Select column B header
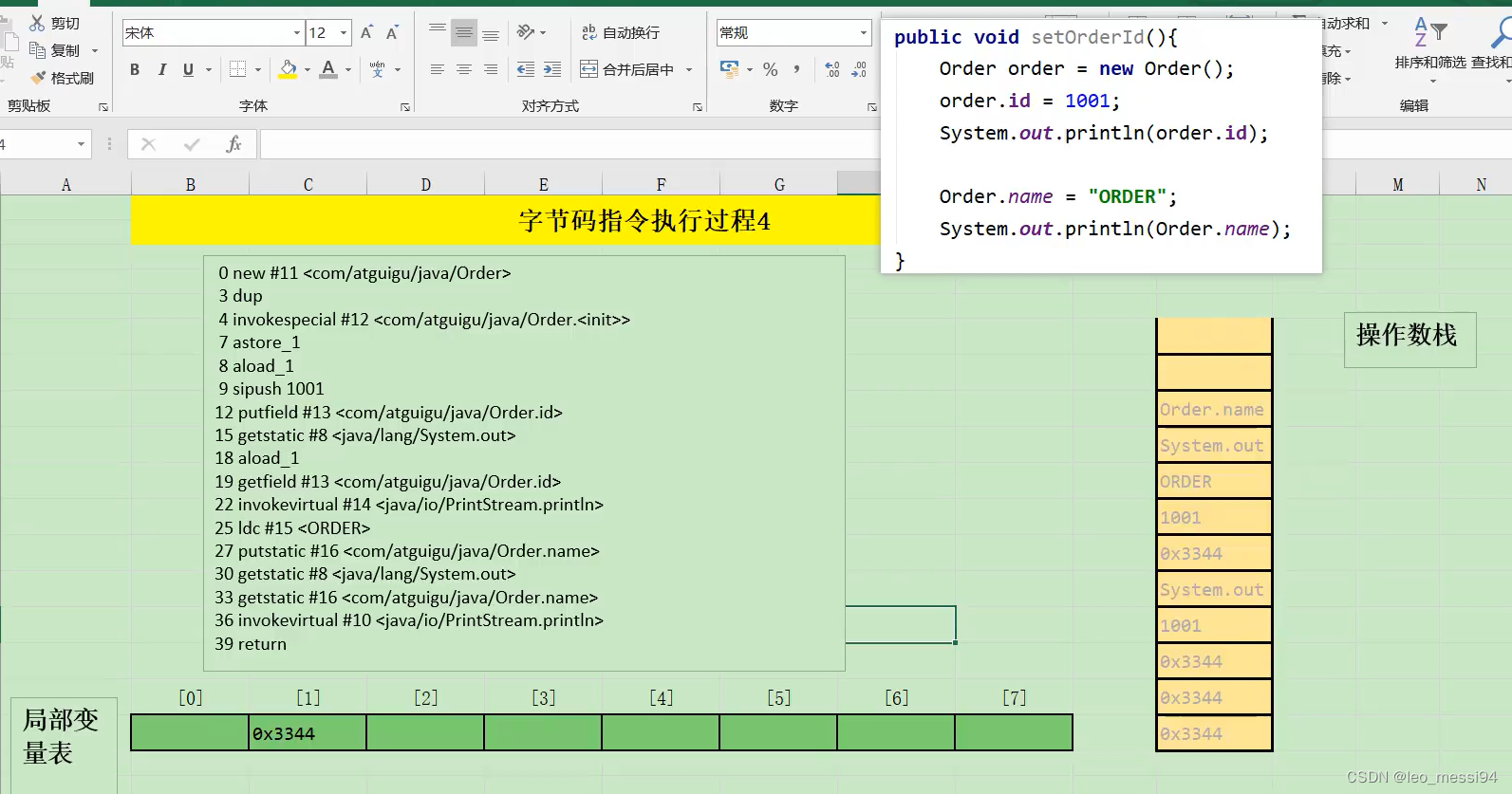The image size is (1512, 794). (190, 185)
